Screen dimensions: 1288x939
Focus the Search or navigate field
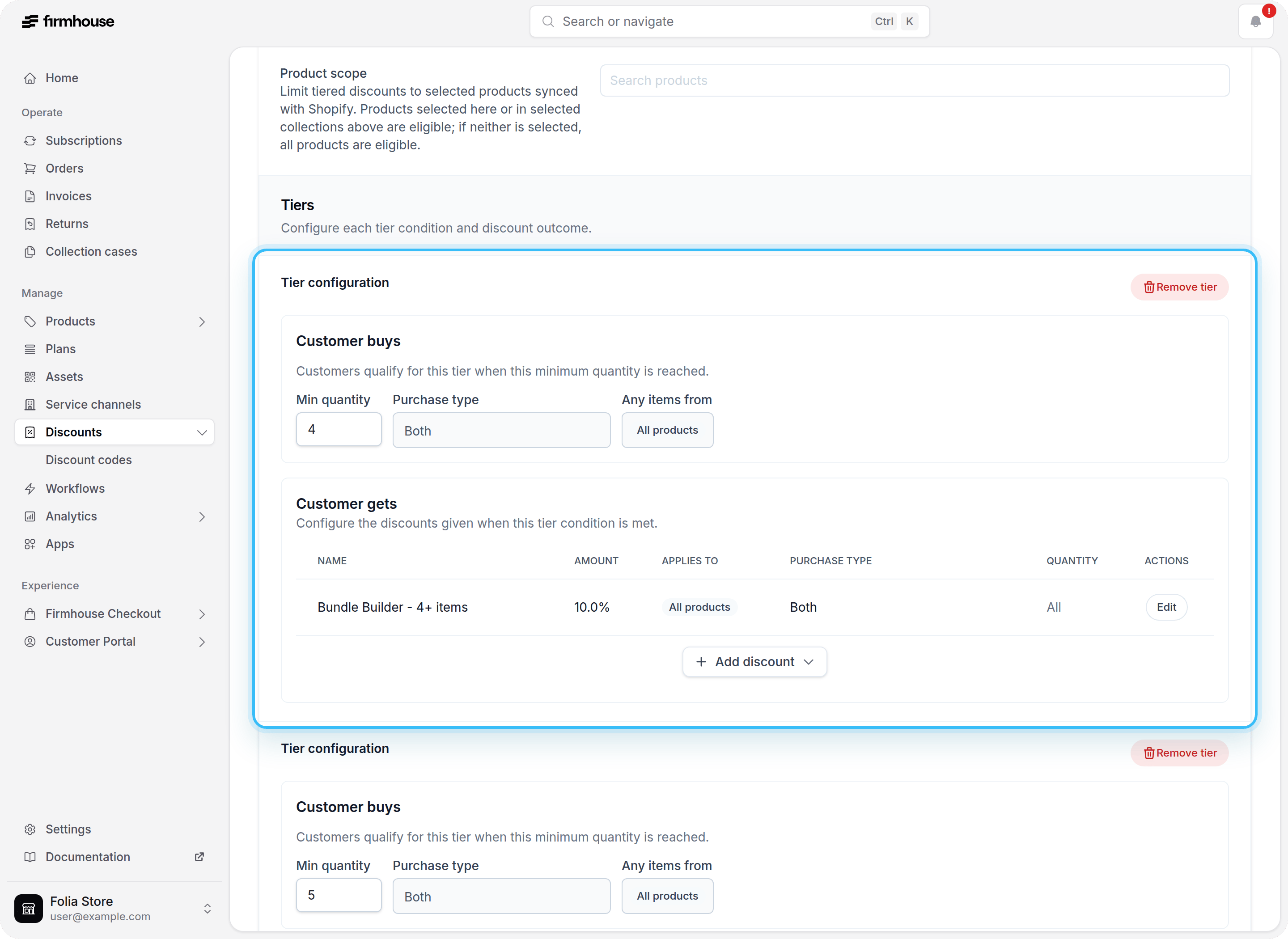729,21
